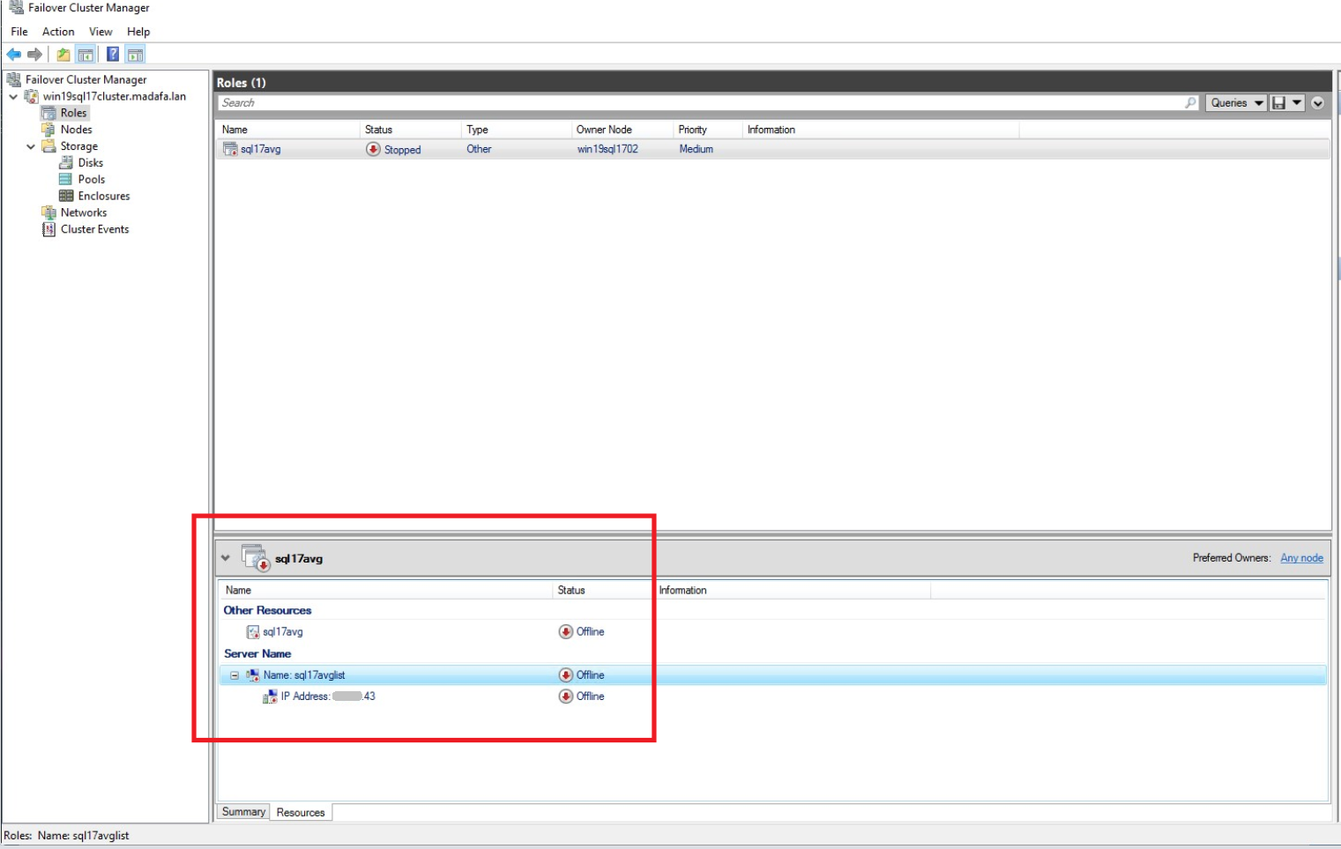Click the magnifier icon in the search box
Image resolution: width=1341 pixels, height=849 pixels.
click(1190, 103)
